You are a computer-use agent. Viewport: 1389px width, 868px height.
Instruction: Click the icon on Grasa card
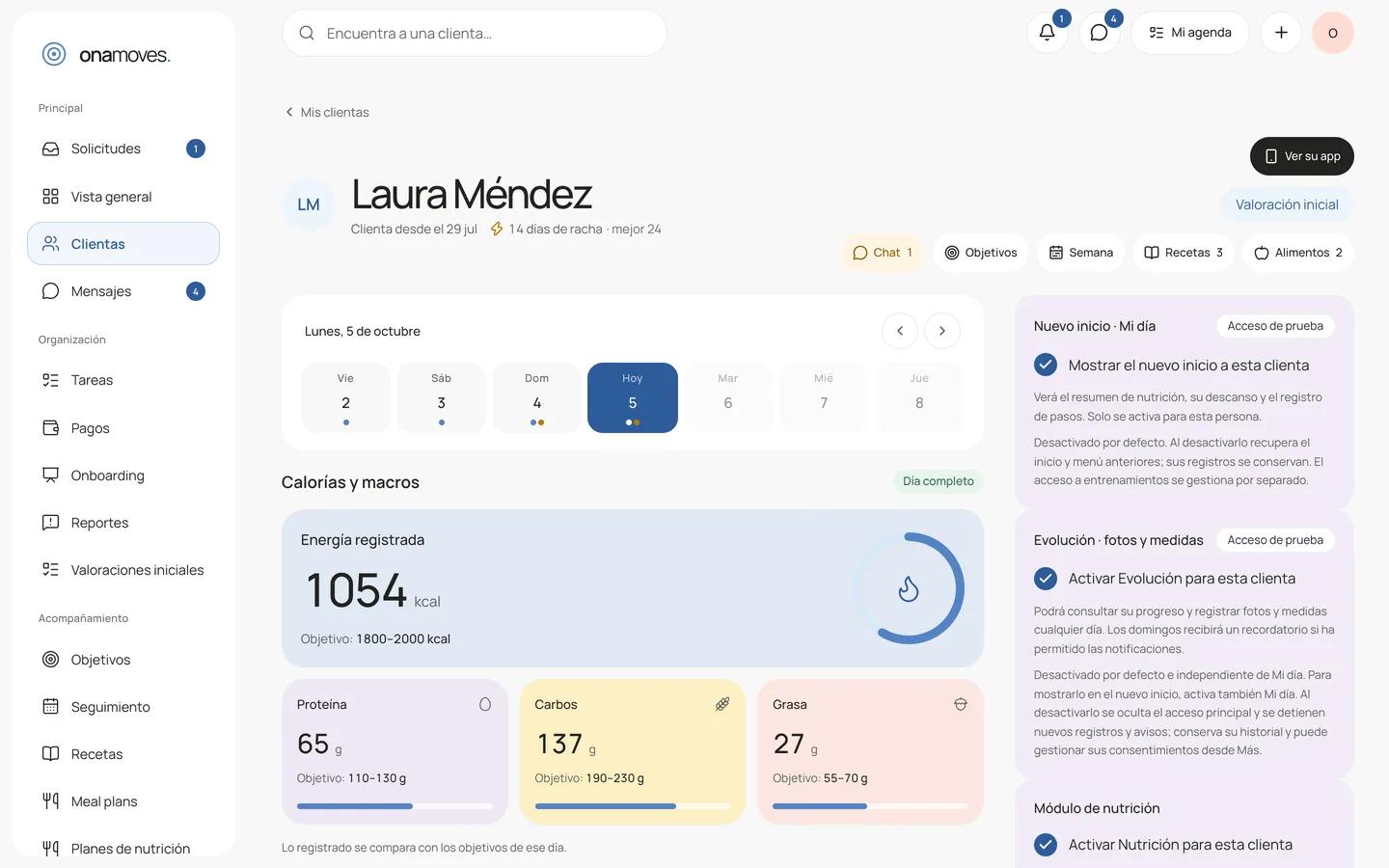click(x=961, y=705)
